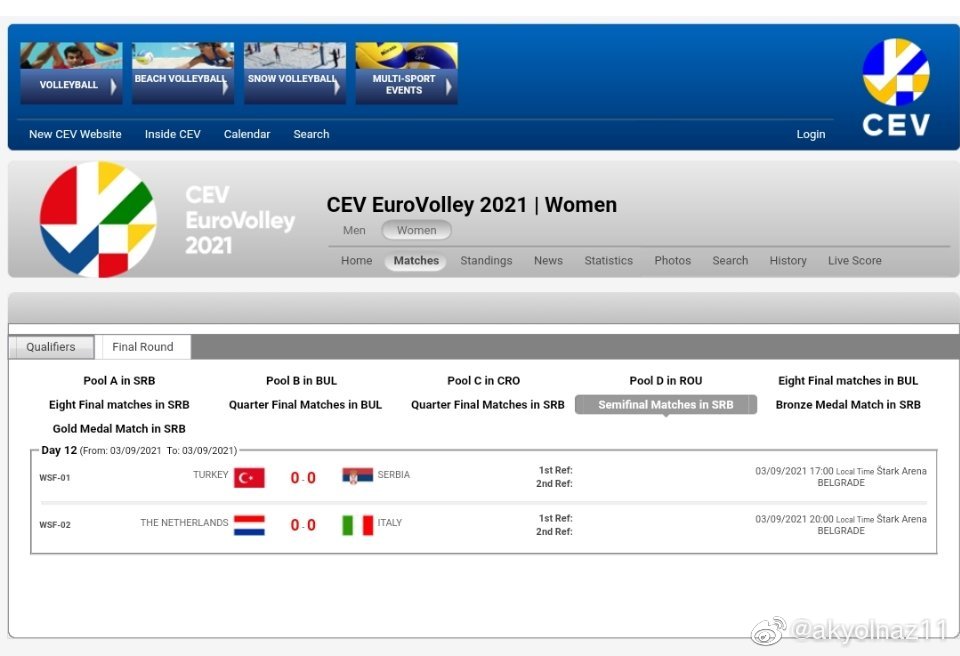Open the Live Score tab
Screen dimensions: 960x656
[855, 260]
